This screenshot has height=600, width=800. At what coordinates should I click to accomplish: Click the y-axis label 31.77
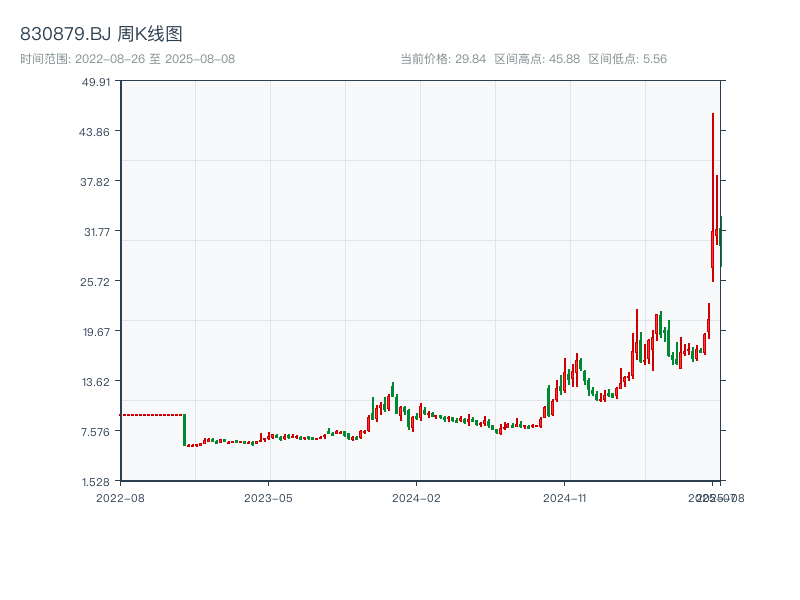pos(97,232)
